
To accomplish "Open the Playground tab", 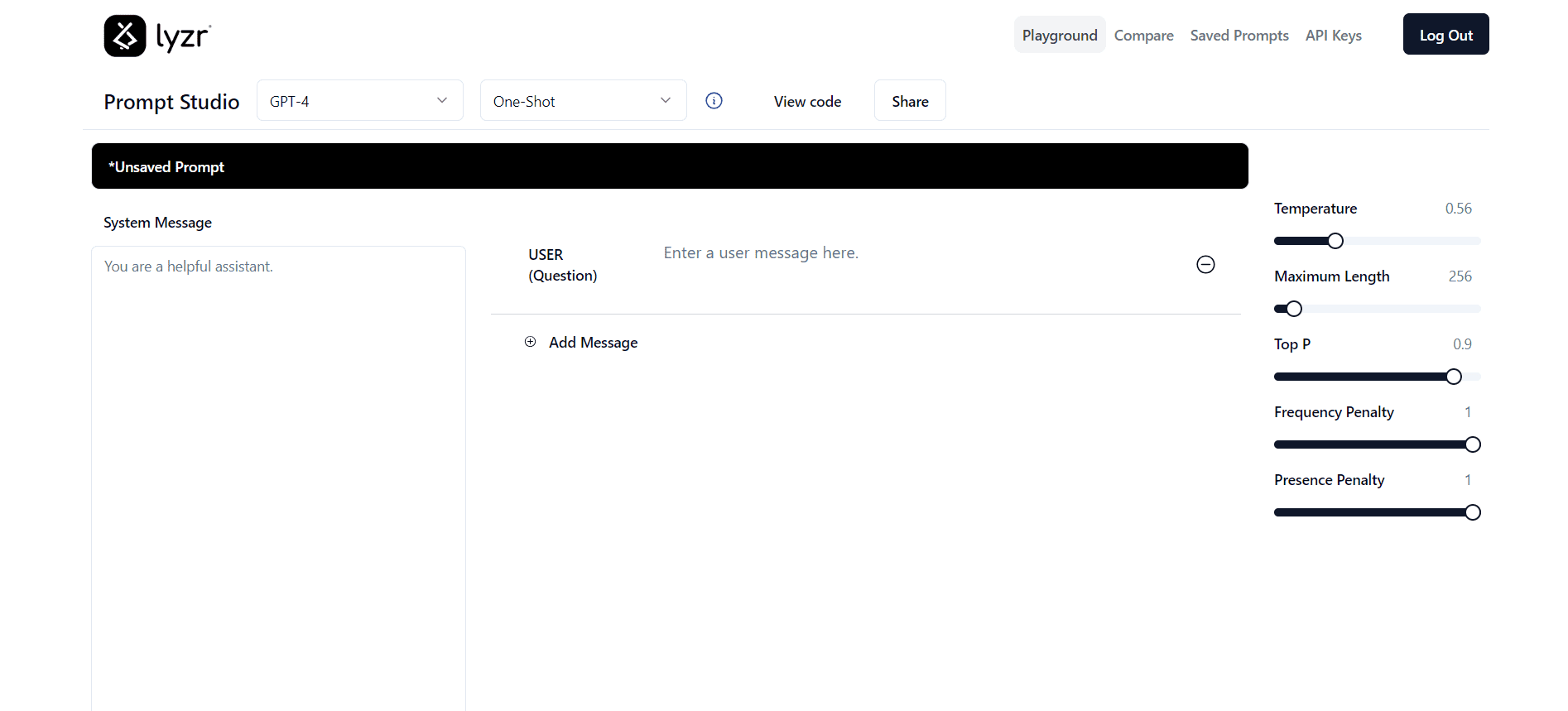I will [x=1059, y=36].
